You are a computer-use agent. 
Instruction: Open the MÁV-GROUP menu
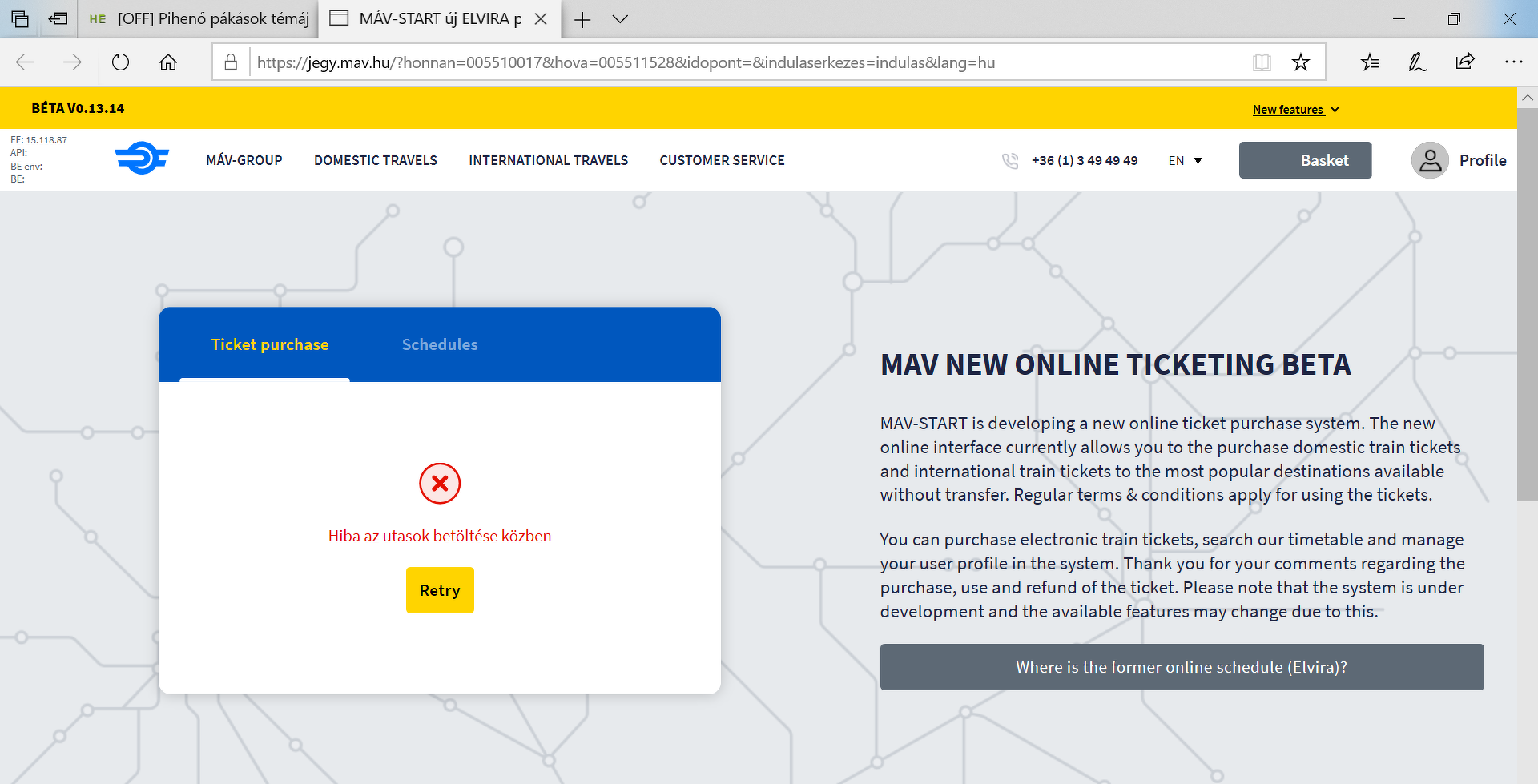point(244,161)
